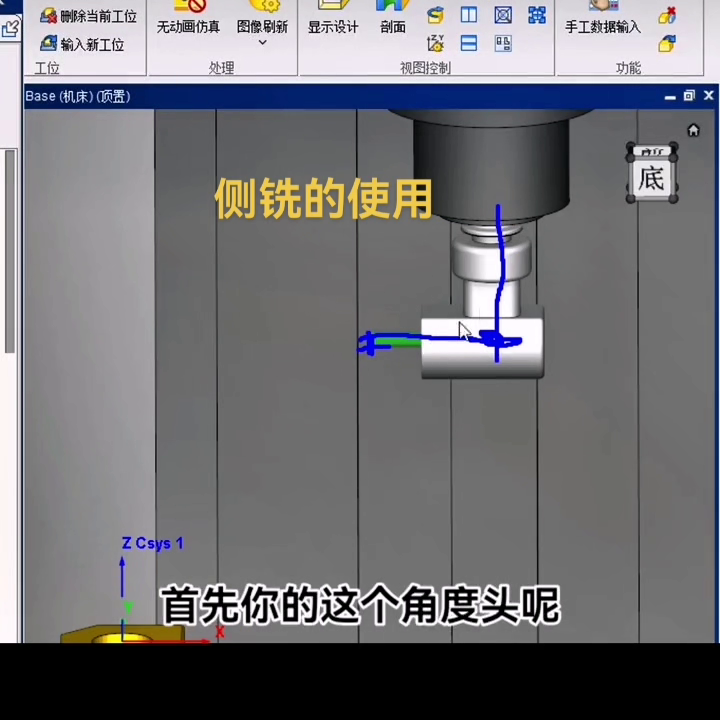
Task: Click the home view icon in viewport
Action: click(693, 130)
